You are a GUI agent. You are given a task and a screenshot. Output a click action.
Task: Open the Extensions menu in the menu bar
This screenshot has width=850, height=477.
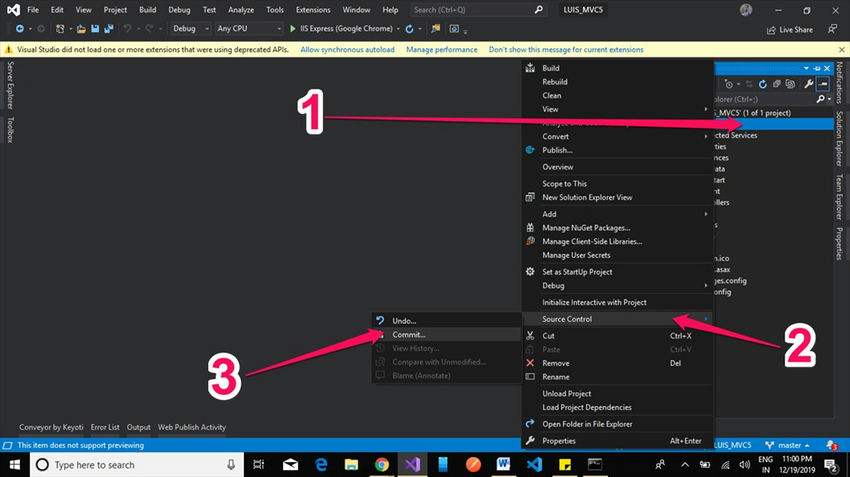point(313,10)
